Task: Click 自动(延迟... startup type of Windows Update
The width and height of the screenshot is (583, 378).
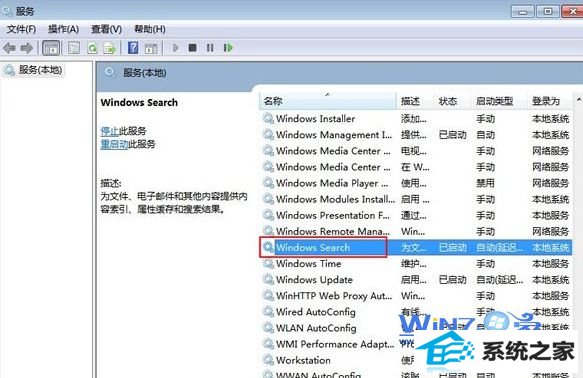Action: tap(500, 280)
